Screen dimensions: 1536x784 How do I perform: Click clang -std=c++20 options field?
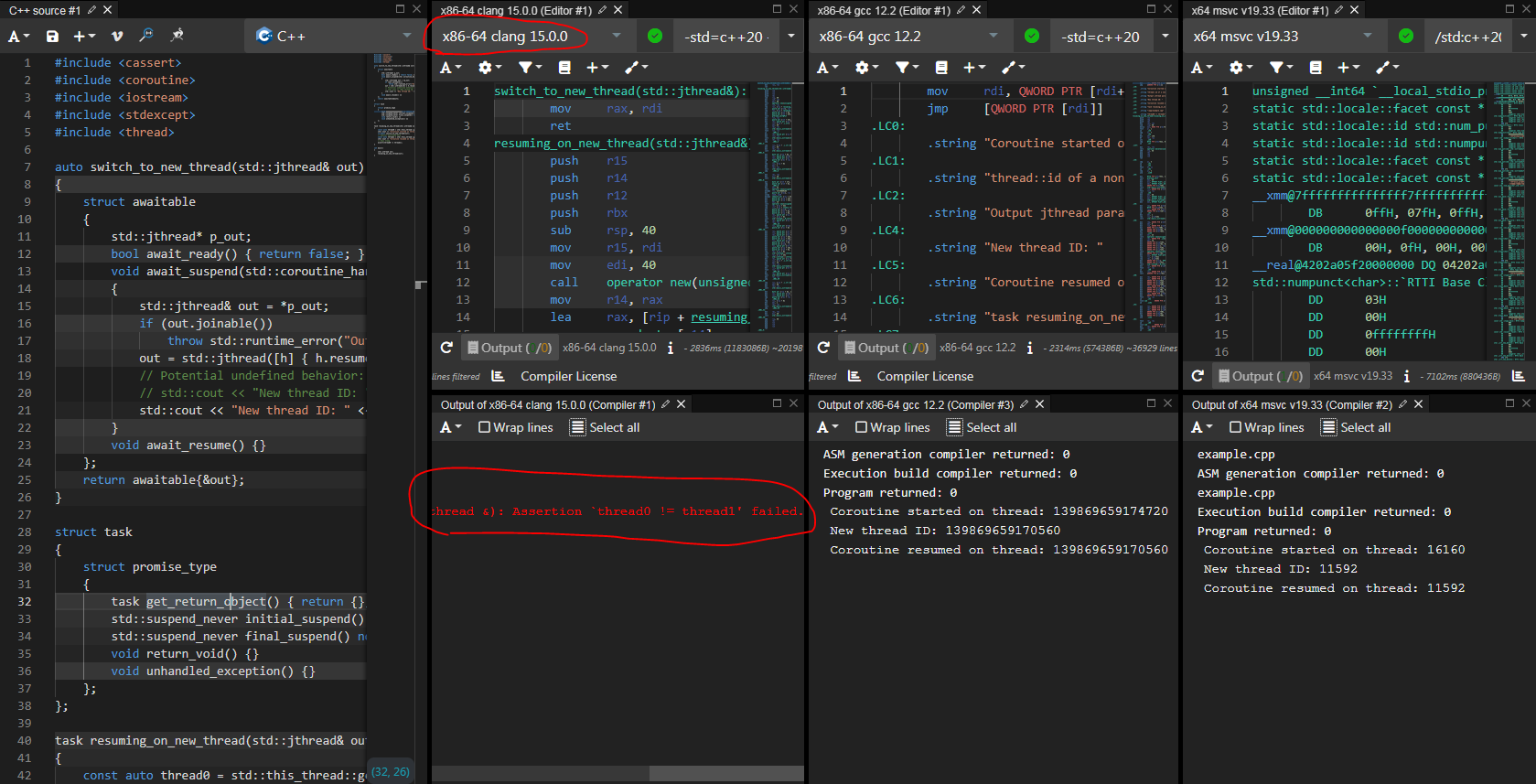pos(725,37)
